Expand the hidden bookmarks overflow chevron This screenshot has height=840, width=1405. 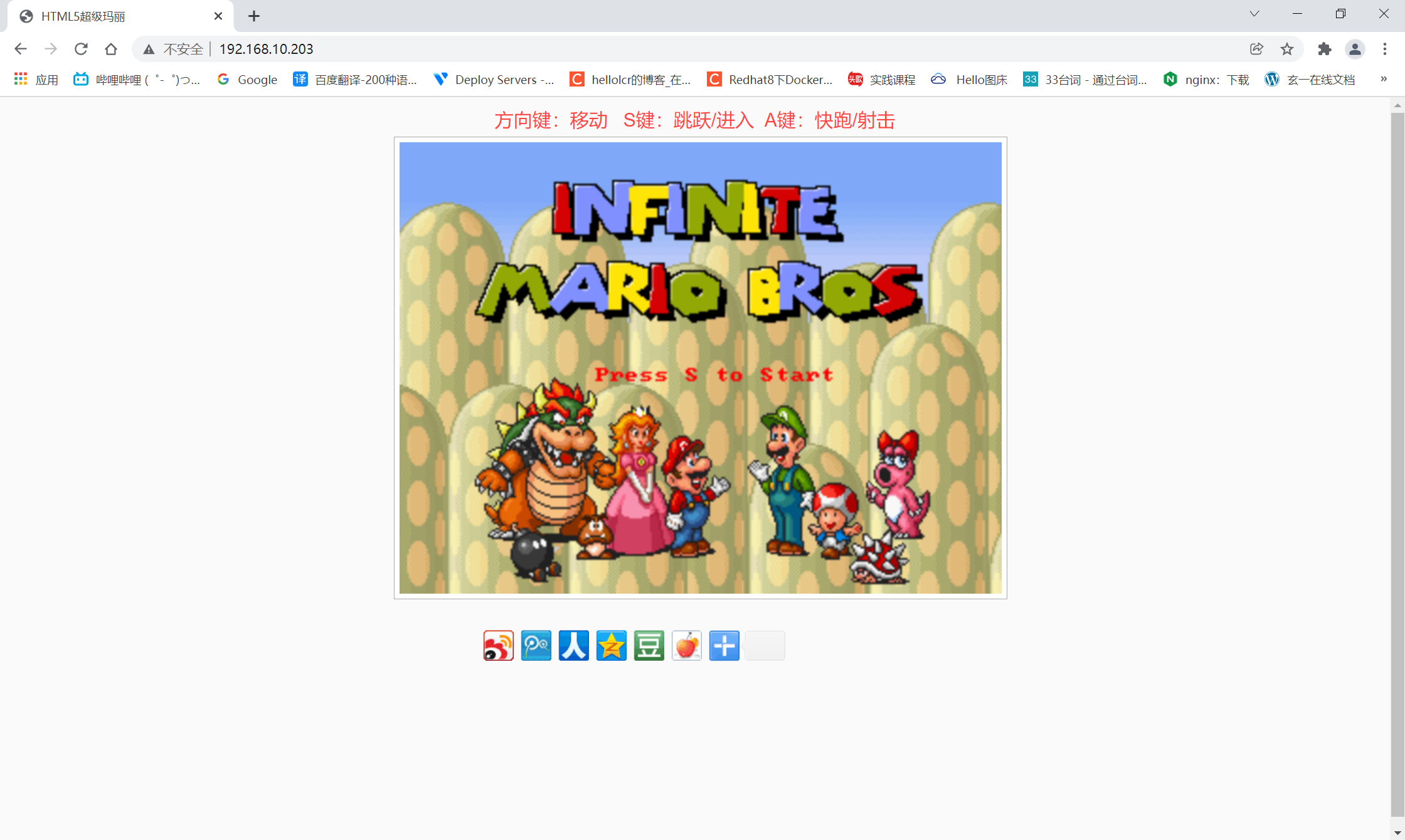coord(1384,79)
